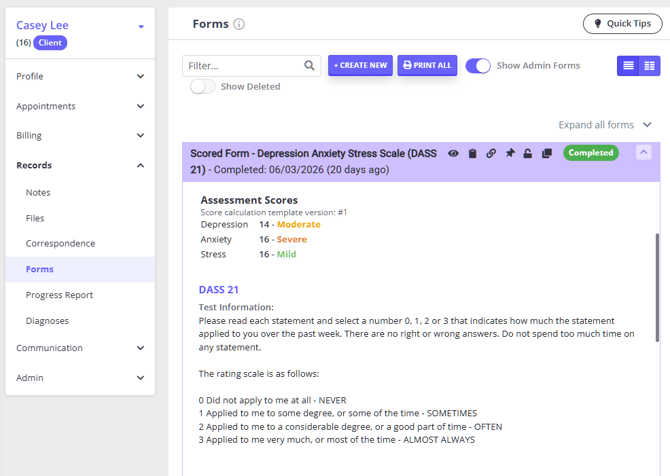
Task: Collapse the DASS 21 form panel
Action: click(x=643, y=153)
